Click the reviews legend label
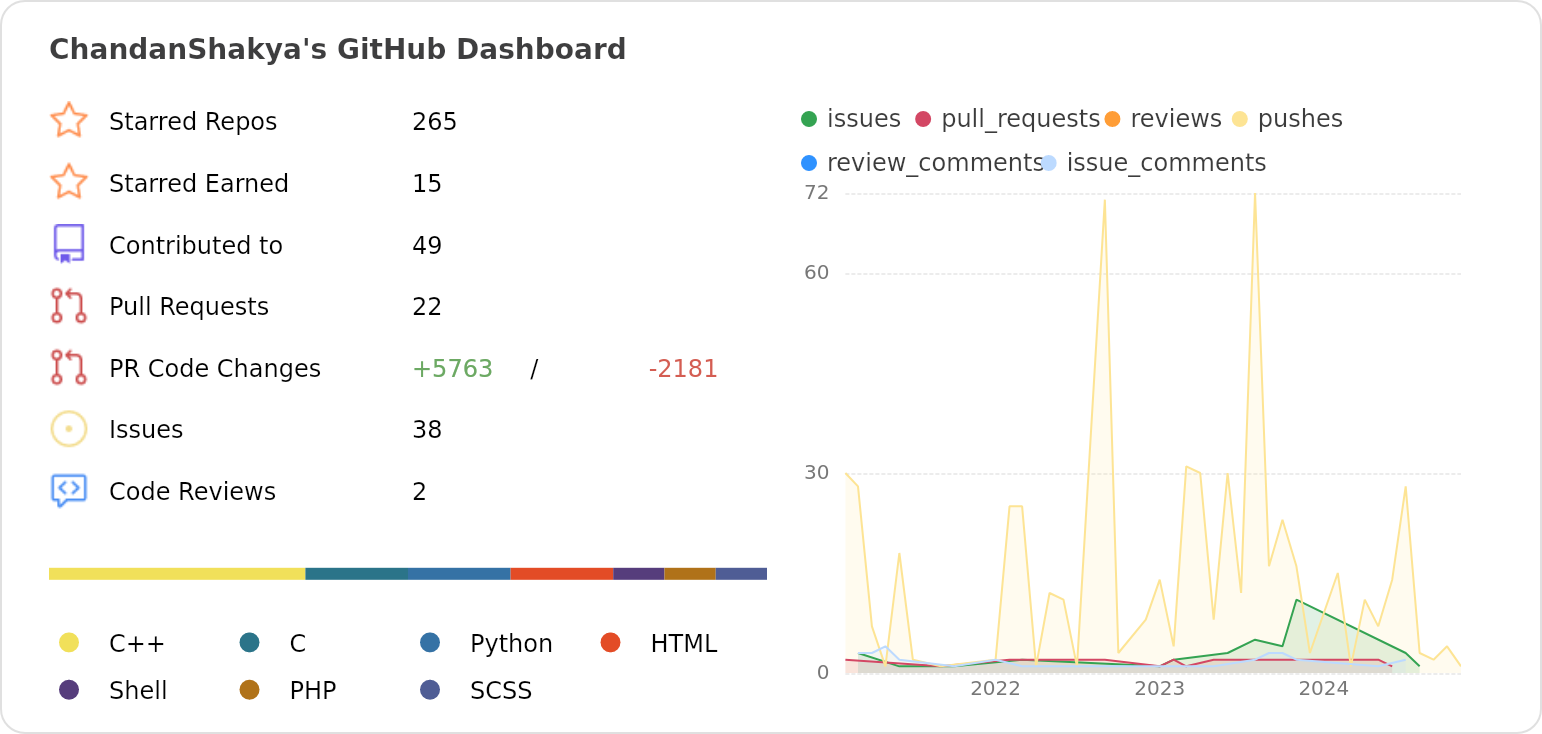The width and height of the screenshot is (1542, 734). (1176, 119)
